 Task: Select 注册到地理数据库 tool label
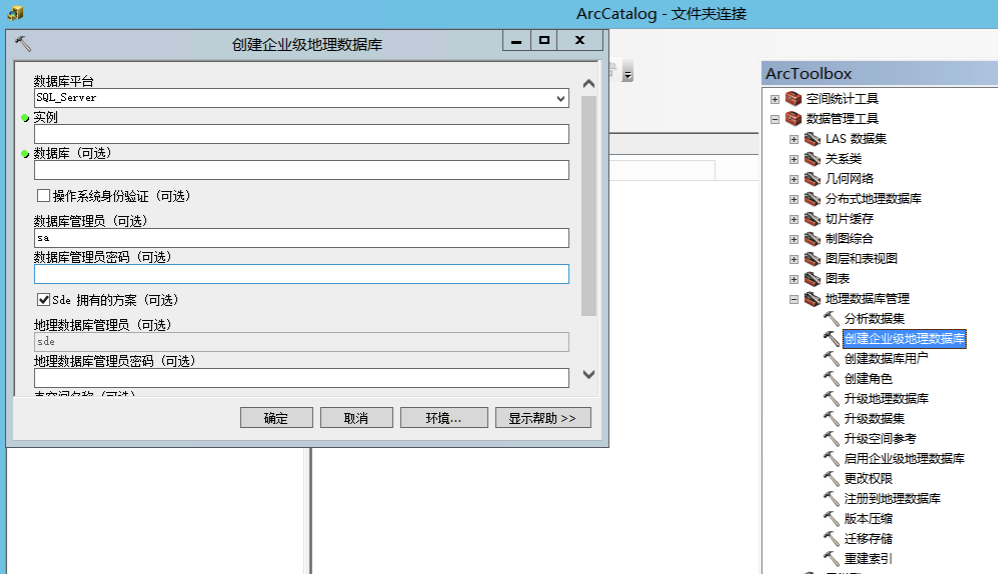[x=892, y=498]
